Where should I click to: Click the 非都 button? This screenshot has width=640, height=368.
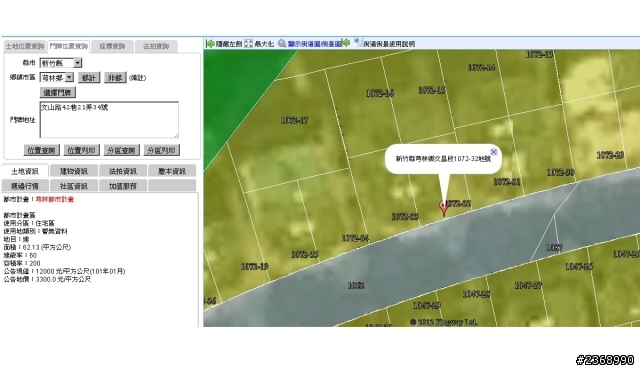[x=115, y=78]
